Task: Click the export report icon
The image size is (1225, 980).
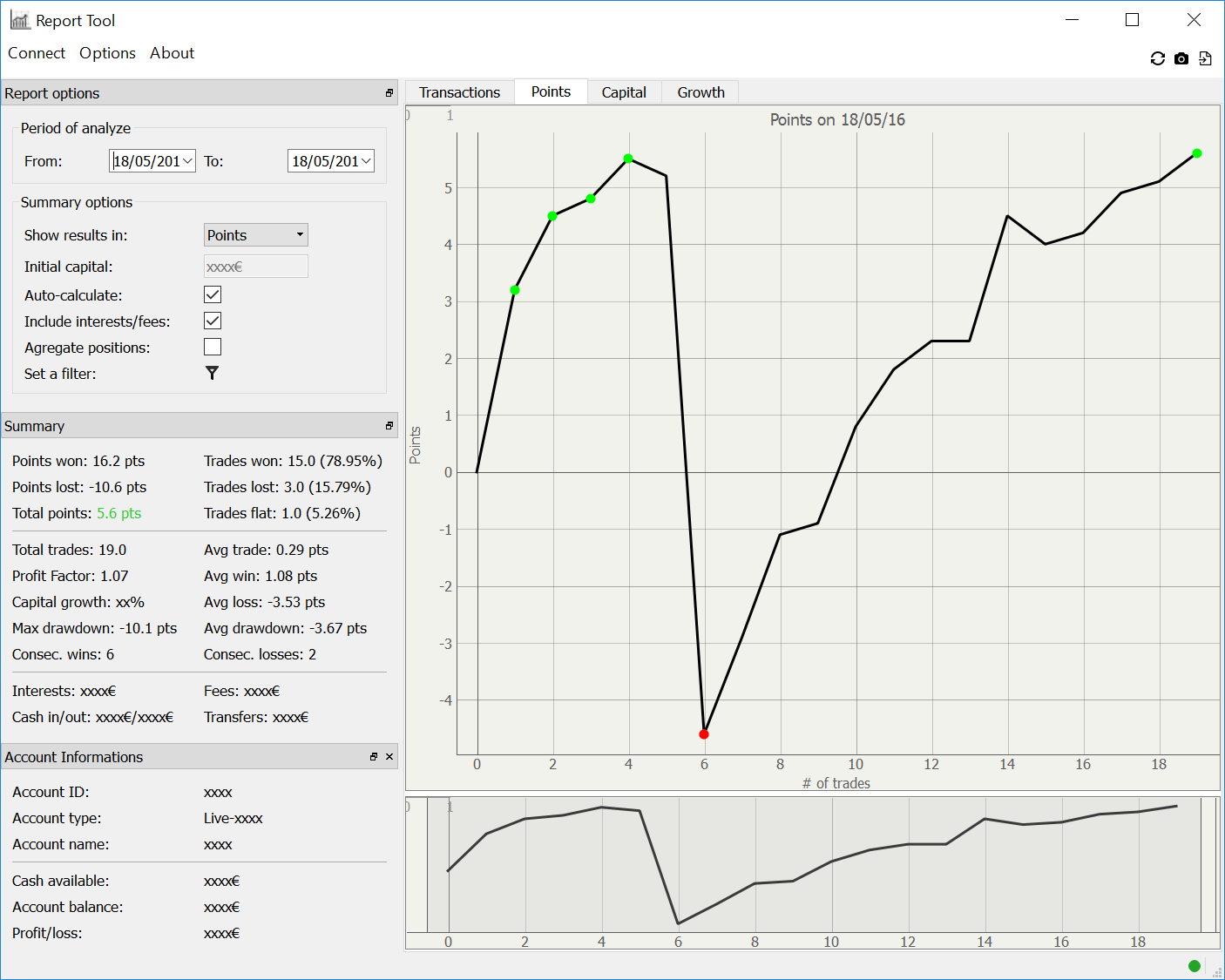Action: click(x=1205, y=58)
